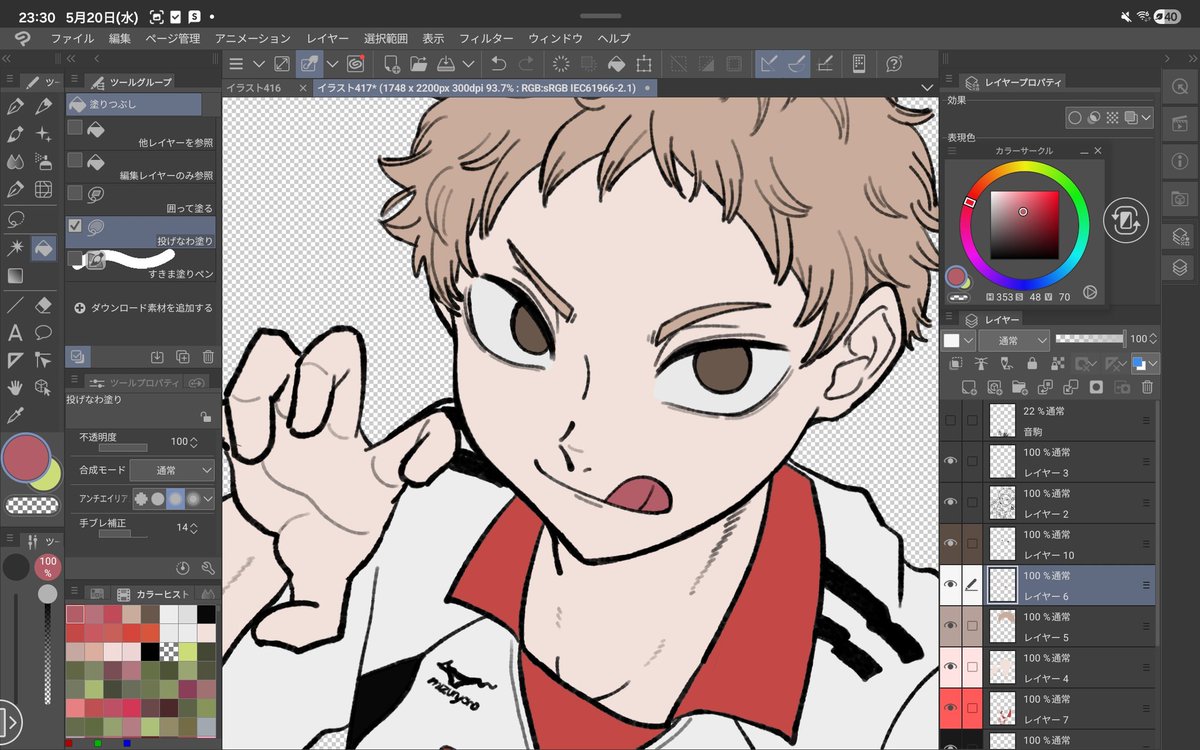
Task: Hide レイヤー 3 with its eye icon
Action: pos(951,461)
